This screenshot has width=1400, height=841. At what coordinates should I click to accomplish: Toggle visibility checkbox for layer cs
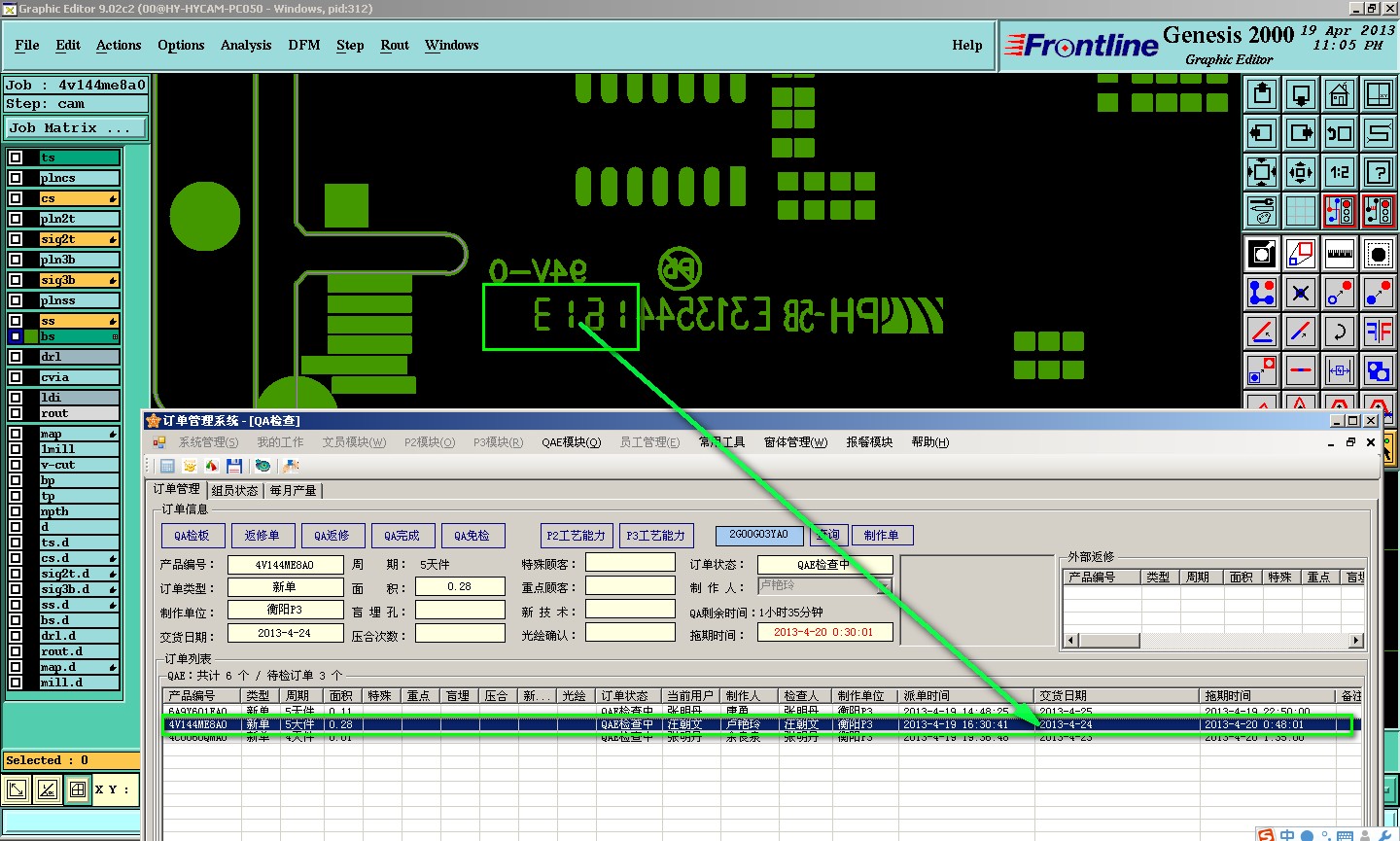(x=16, y=198)
